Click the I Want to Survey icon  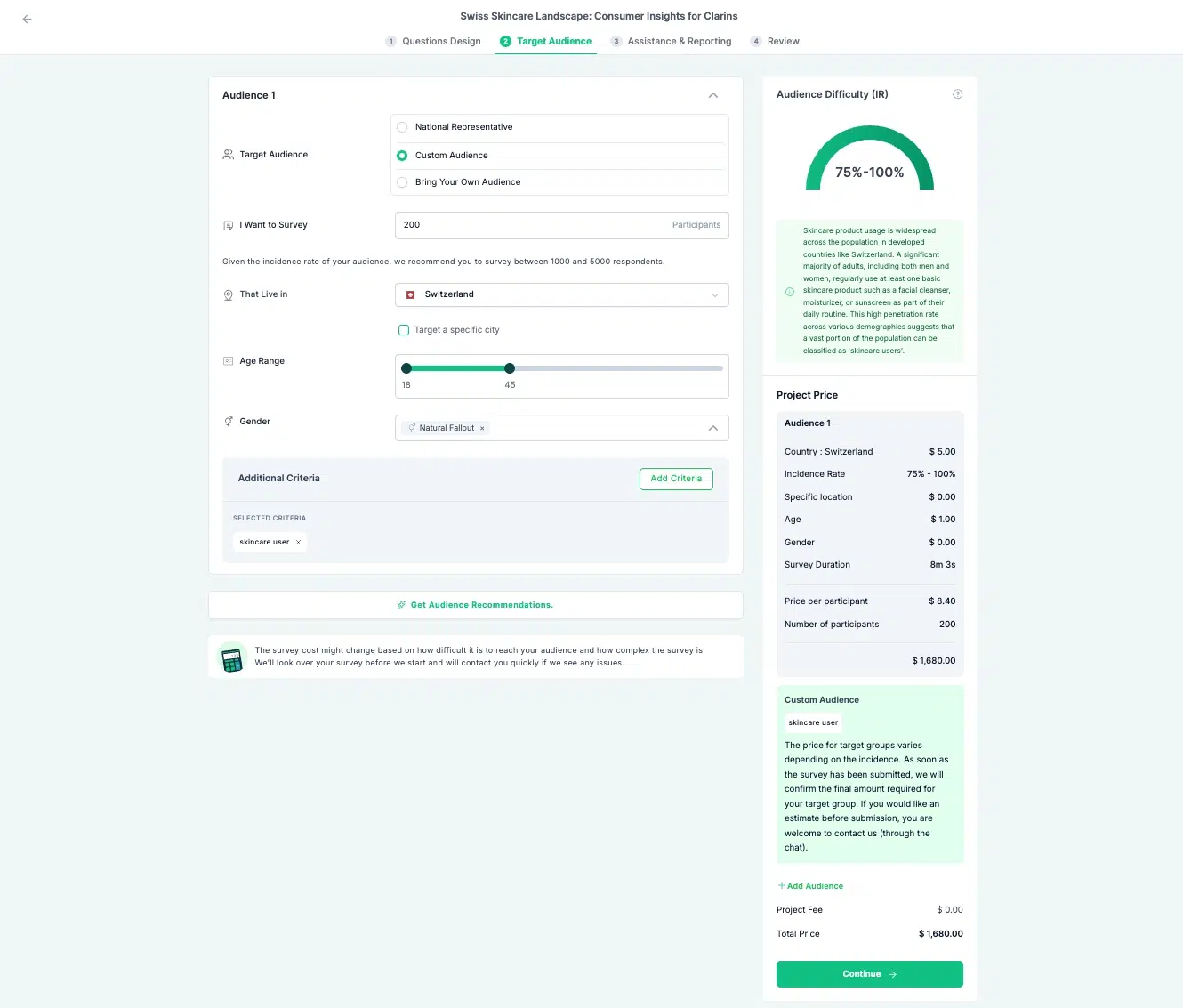(x=229, y=225)
